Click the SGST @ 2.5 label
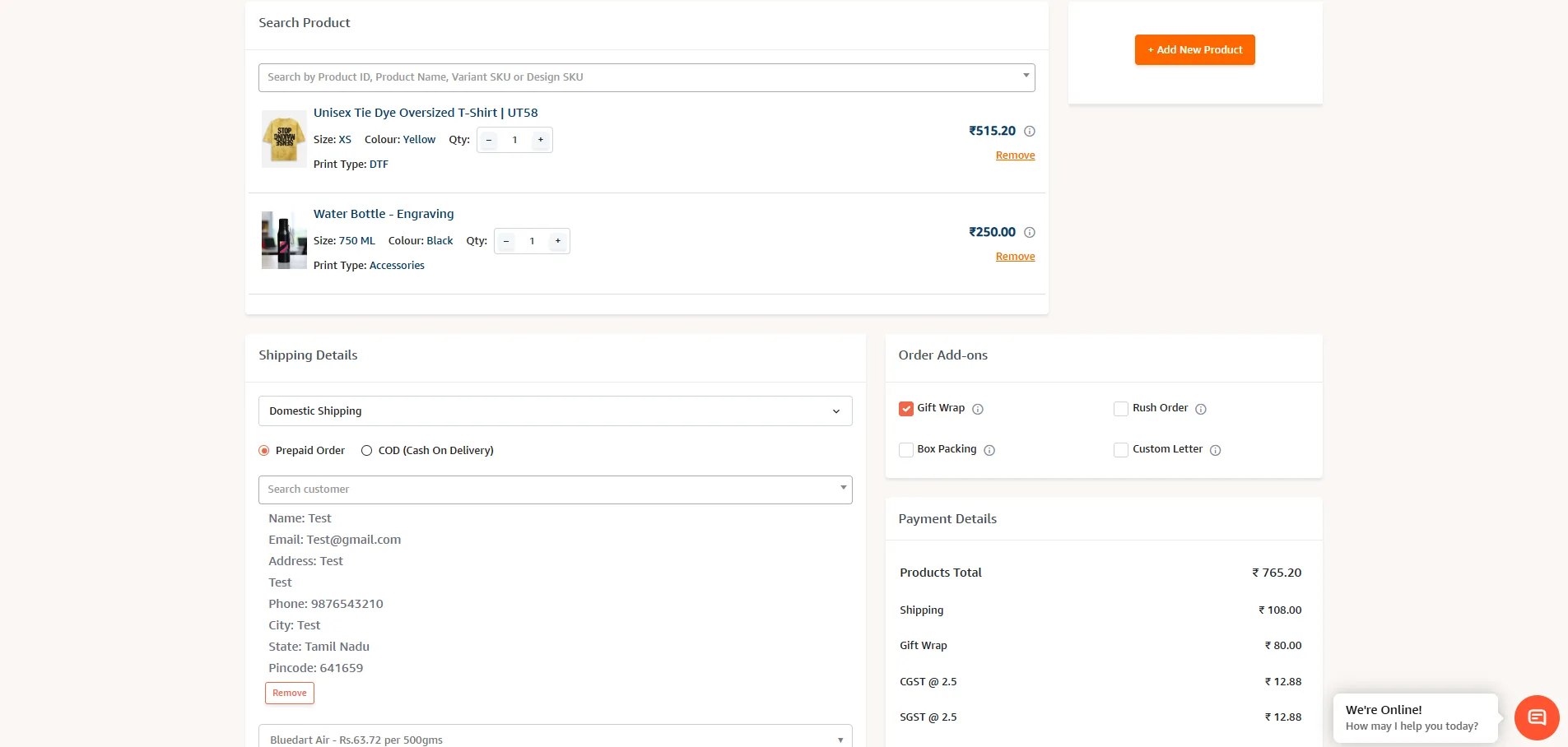 point(928,717)
